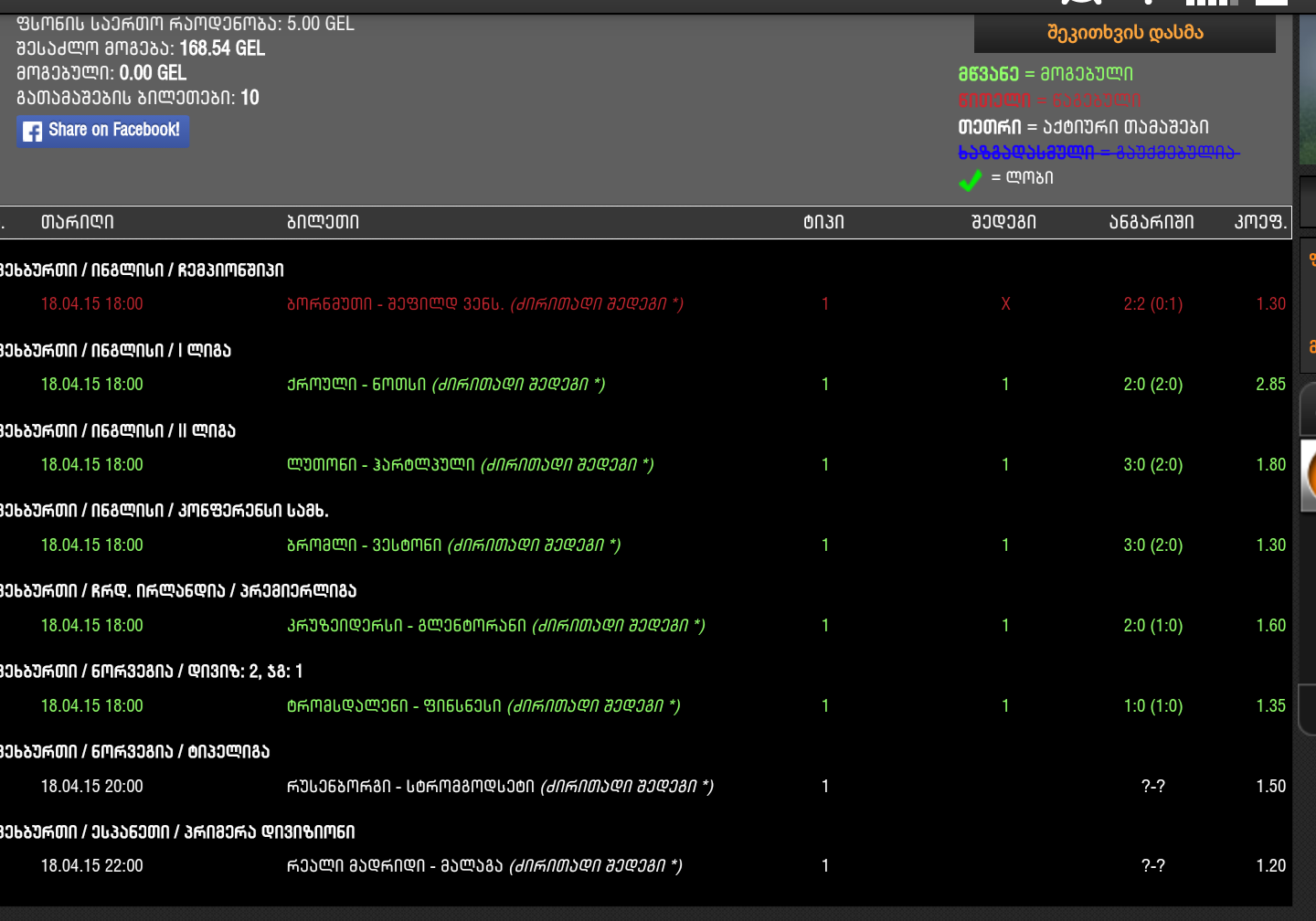Click the 3:0 (2:0) score for ლუთონი

click(x=1153, y=465)
